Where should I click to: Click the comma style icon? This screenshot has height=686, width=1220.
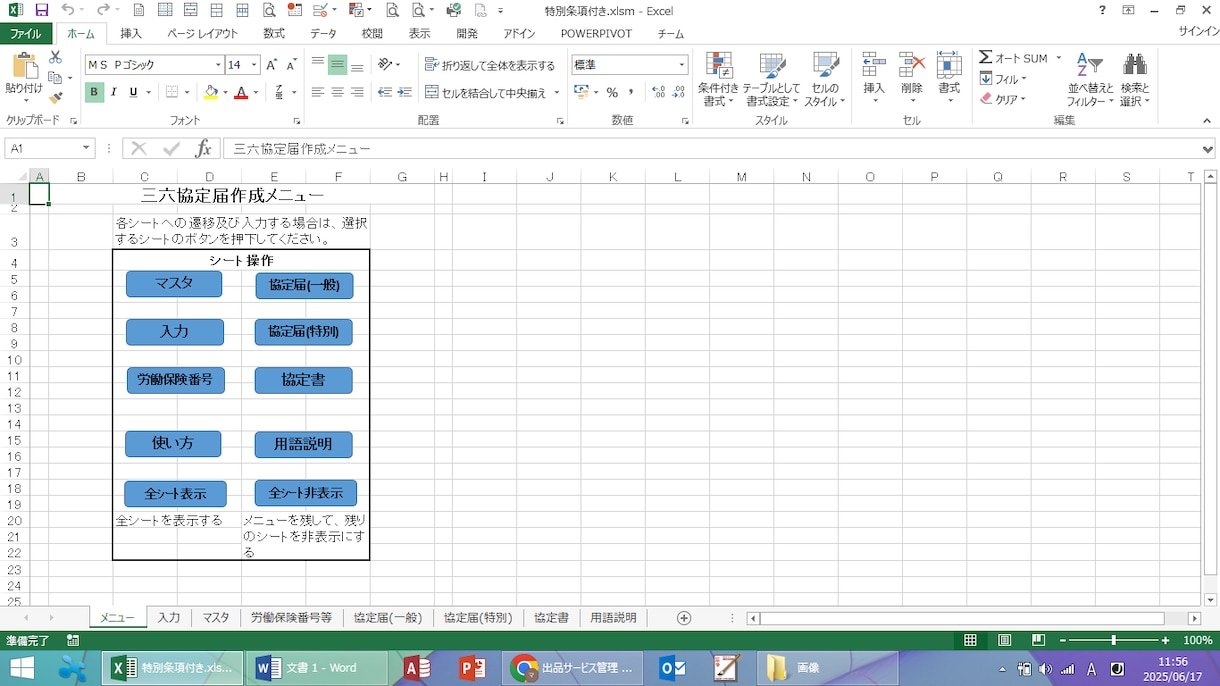click(631, 92)
